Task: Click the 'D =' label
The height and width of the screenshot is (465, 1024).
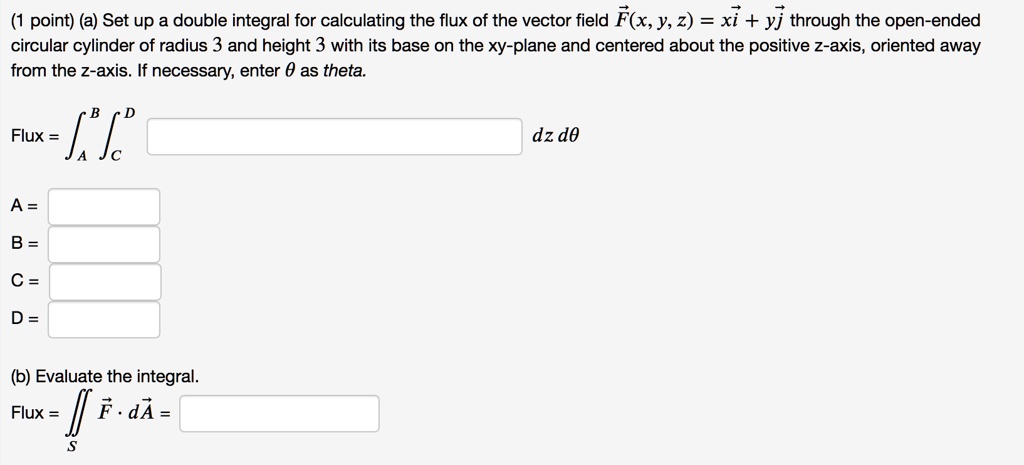Action: [25, 320]
